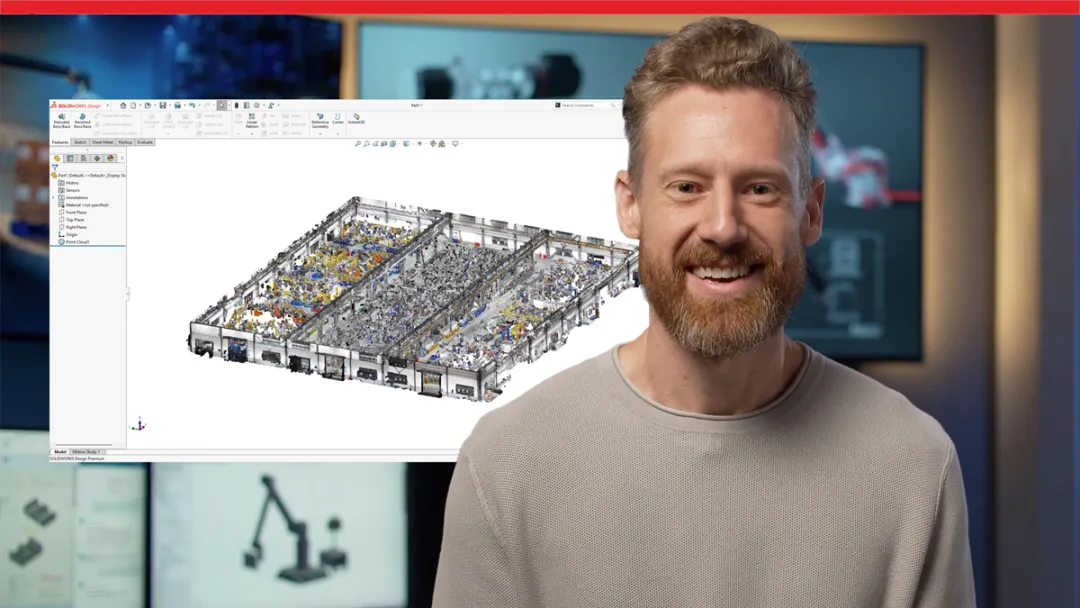Print the document using the Print icon
The width and height of the screenshot is (1080, 608).
[178, 105]
